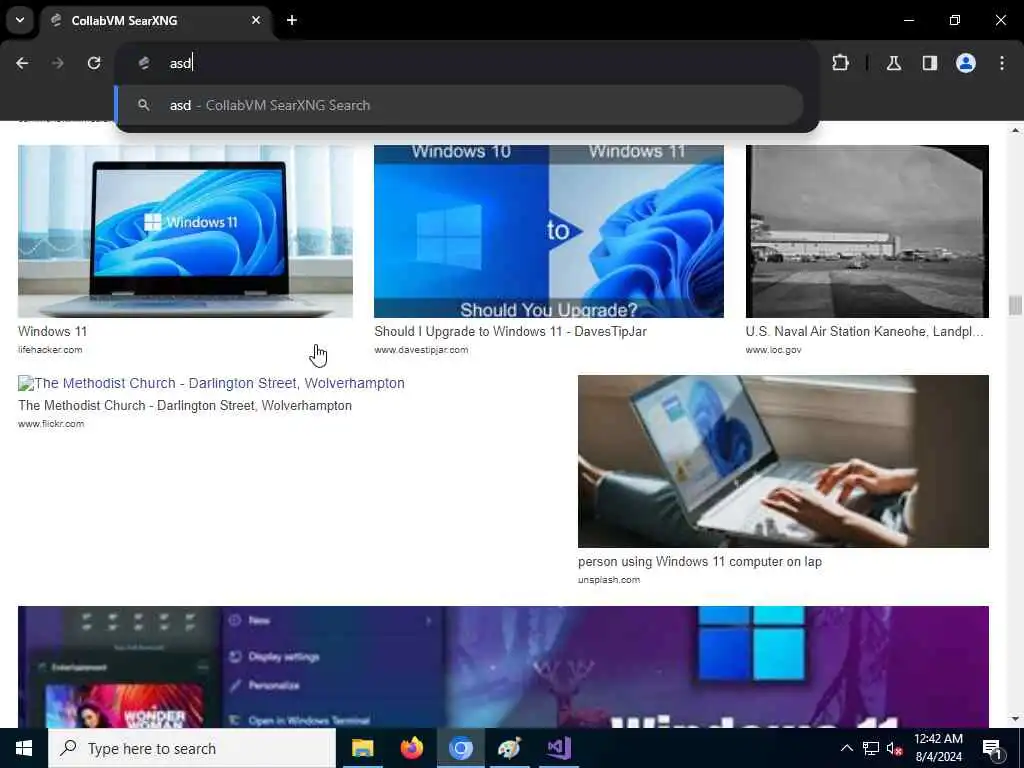1024x768 pixels.
Task: Click the site icon in the address bar
Action: (144, 63)
